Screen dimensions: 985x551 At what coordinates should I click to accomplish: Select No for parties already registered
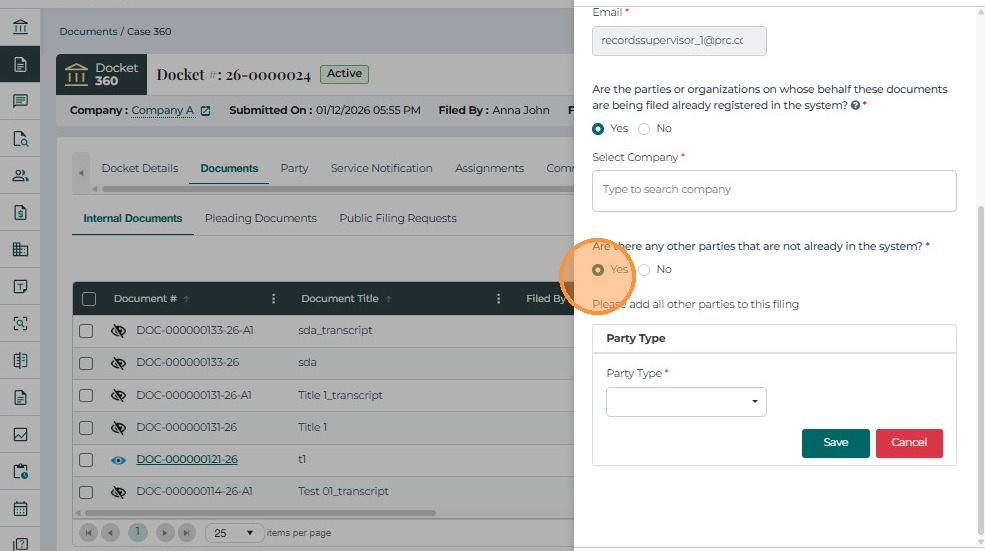(645, 129)
